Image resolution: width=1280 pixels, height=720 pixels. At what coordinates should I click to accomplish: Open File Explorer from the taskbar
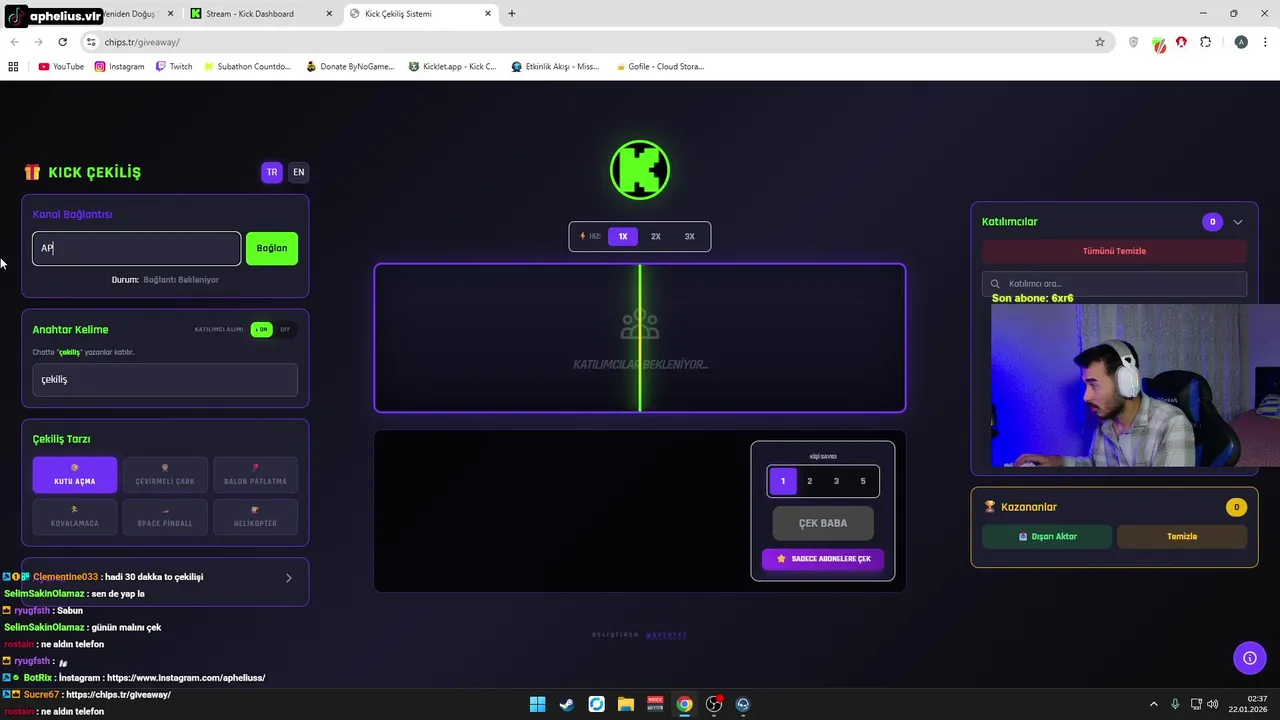point(625,704)
